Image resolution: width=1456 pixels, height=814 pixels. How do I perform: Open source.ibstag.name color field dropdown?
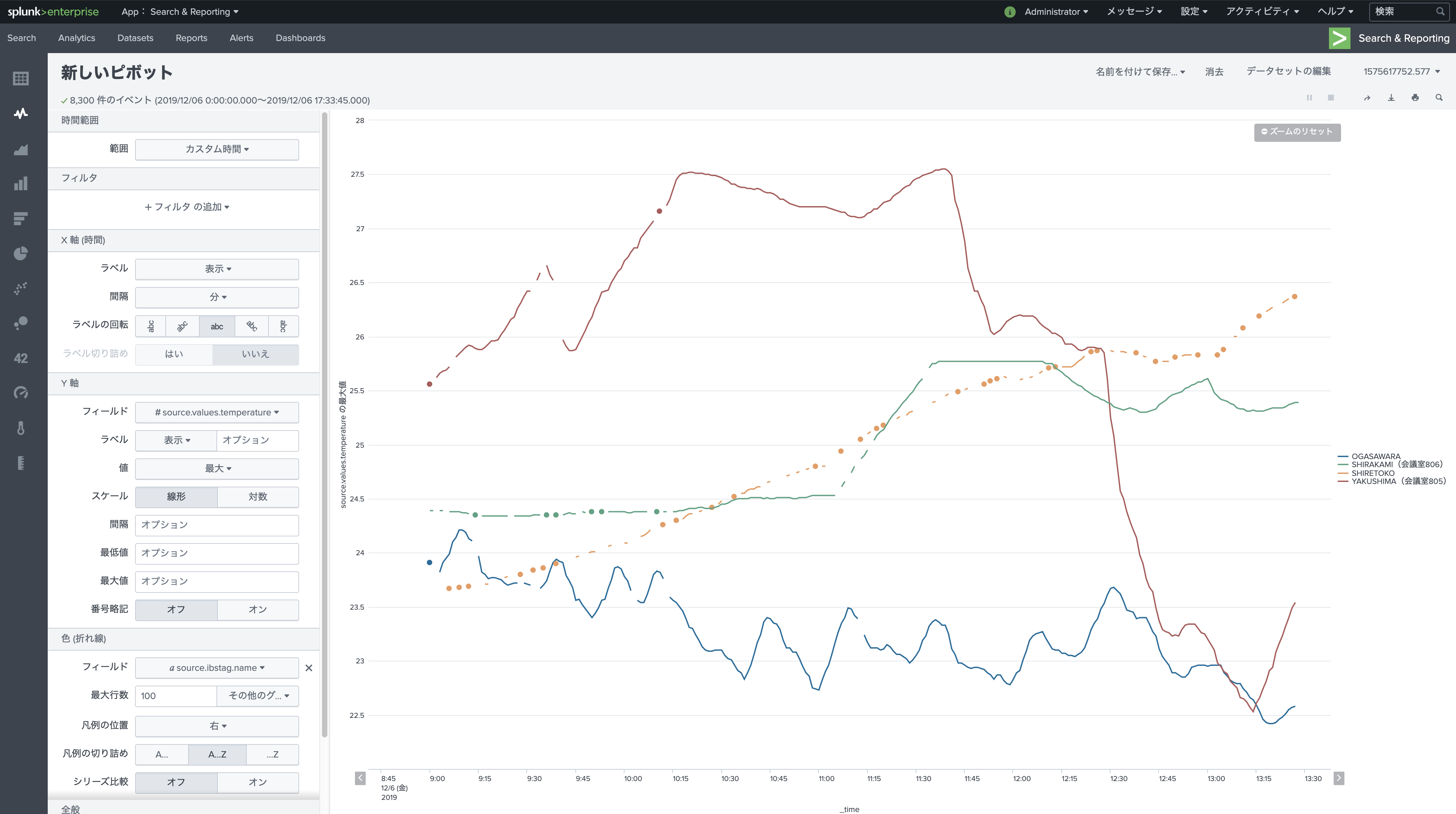pyautogui.click(x=217, y=667)
